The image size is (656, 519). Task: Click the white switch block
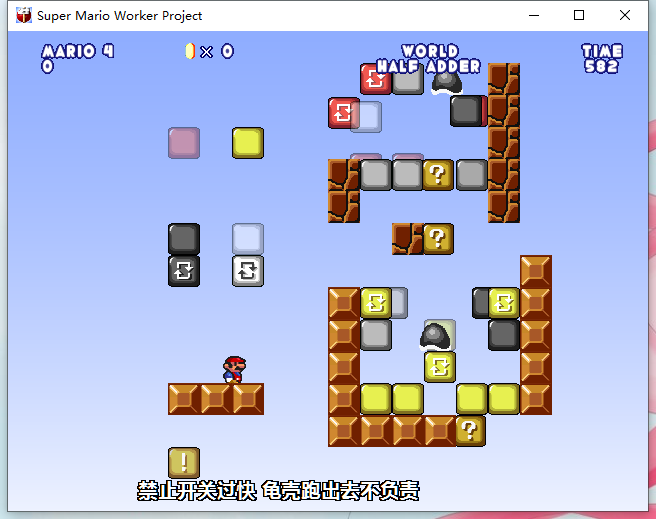[248, 271]
